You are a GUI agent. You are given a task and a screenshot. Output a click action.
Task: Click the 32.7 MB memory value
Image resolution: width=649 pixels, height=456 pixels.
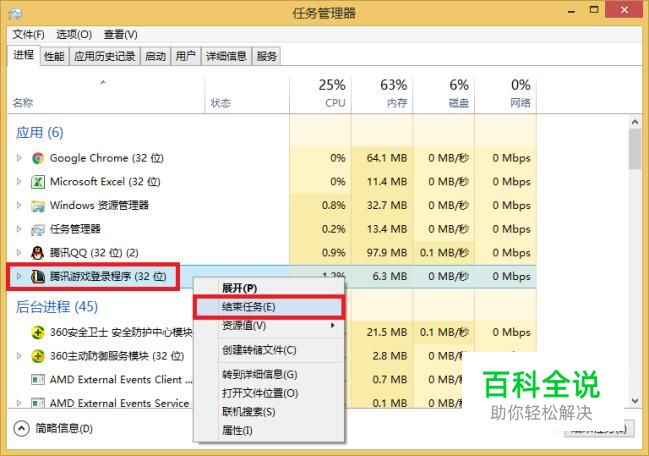pyautogui.click(x=387, y=206)
